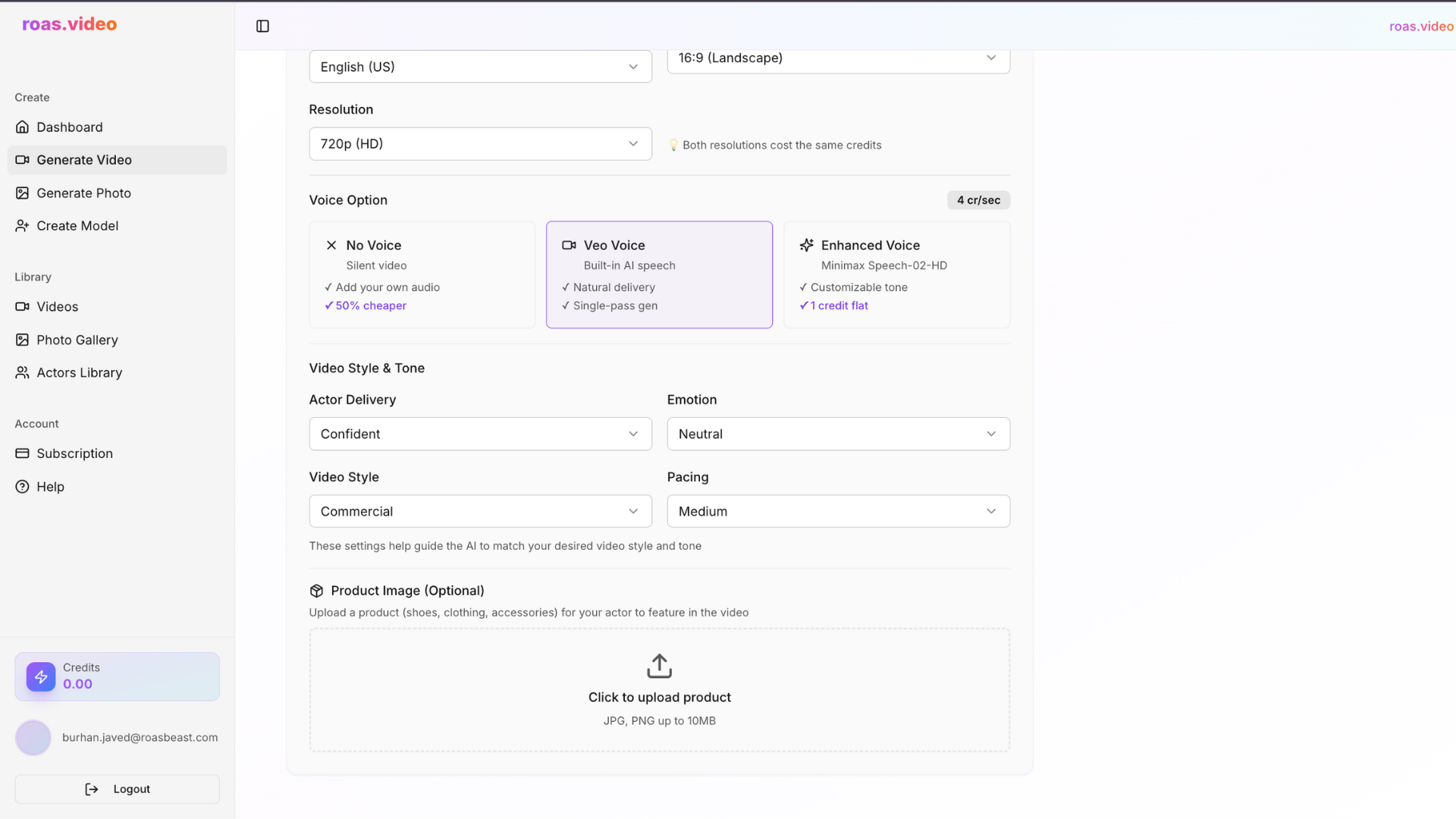Viewport: 1456px width, 819px height.
Task: Select the Enhanced Voice option
Action: 896,275
